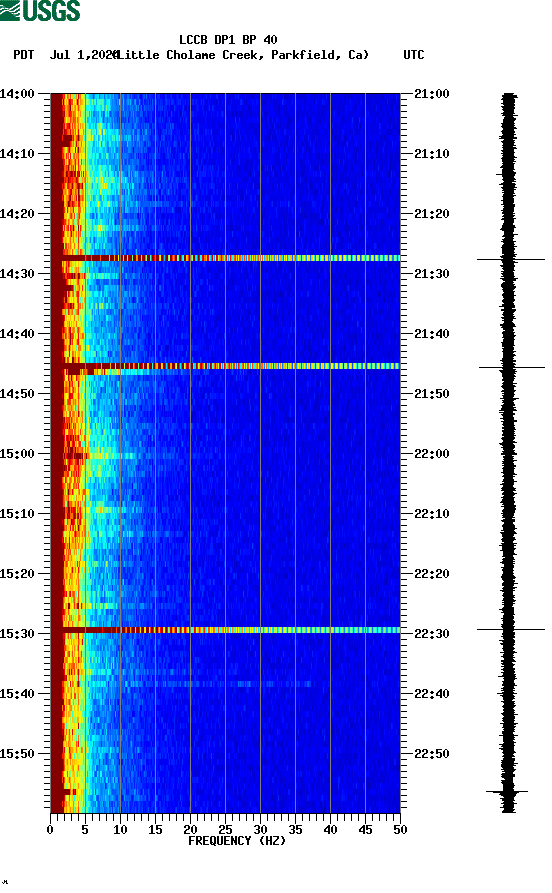This screenshot has width=552, height=893.
Task: Click the '21:20' UTC time label
Action: [432, 214]
